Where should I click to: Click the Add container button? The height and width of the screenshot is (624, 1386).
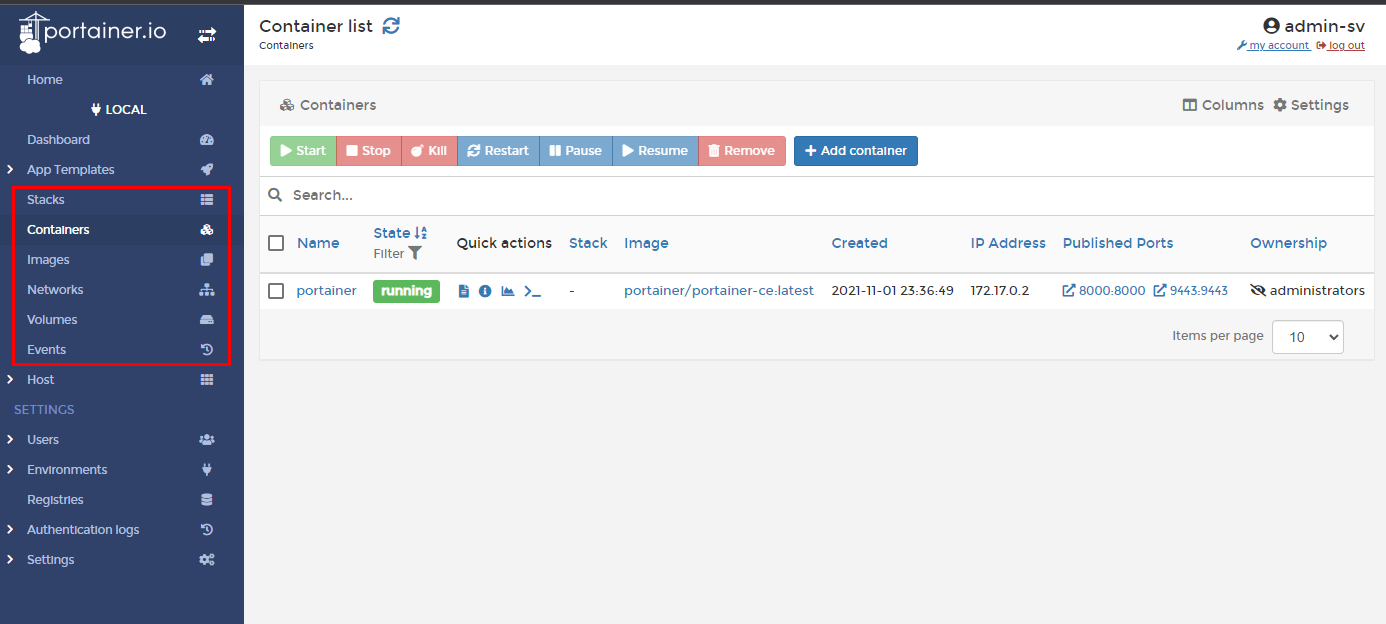point(856,151)
